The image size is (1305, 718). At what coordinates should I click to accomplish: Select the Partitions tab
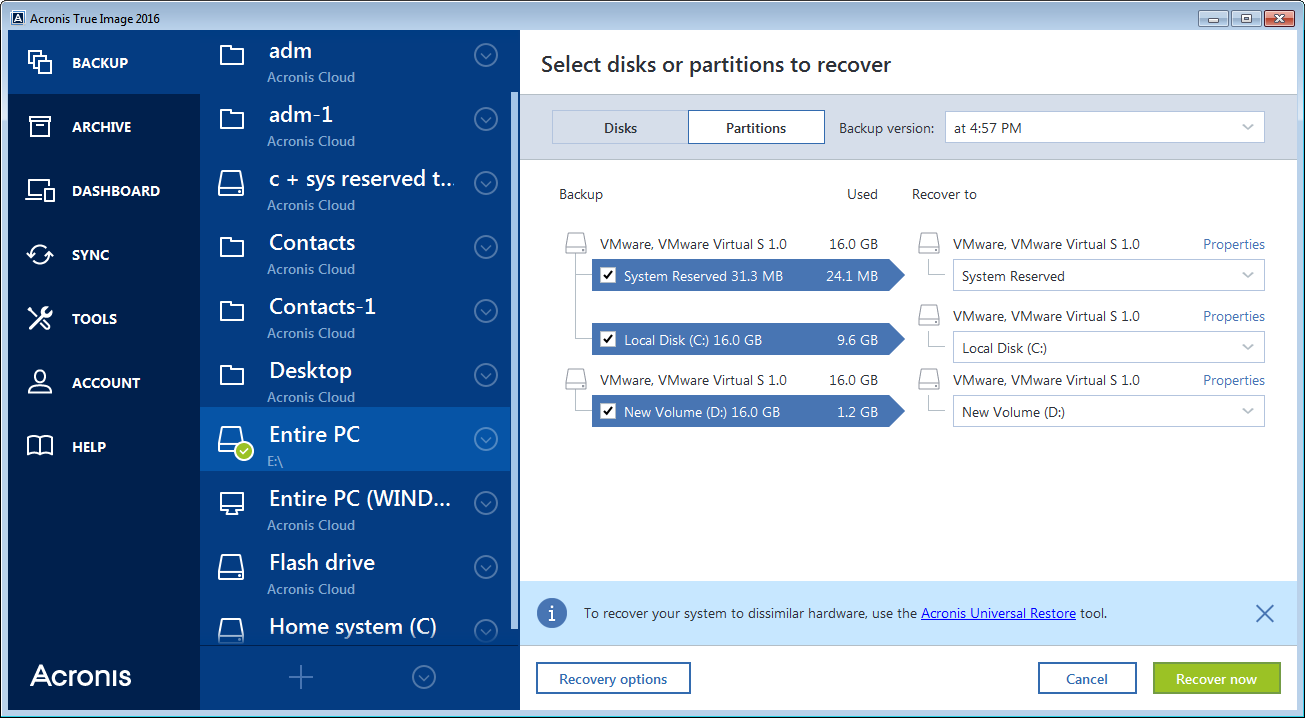pos(756,128)
